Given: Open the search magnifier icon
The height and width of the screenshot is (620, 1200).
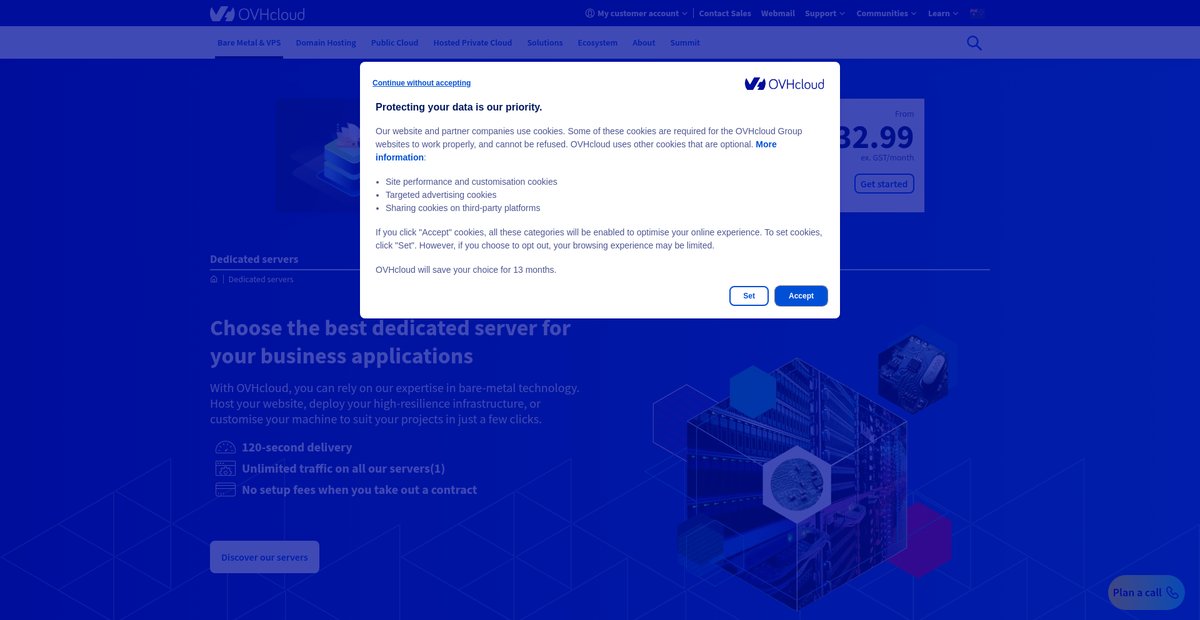Looking at the screenshot, I should coord(974,43).
